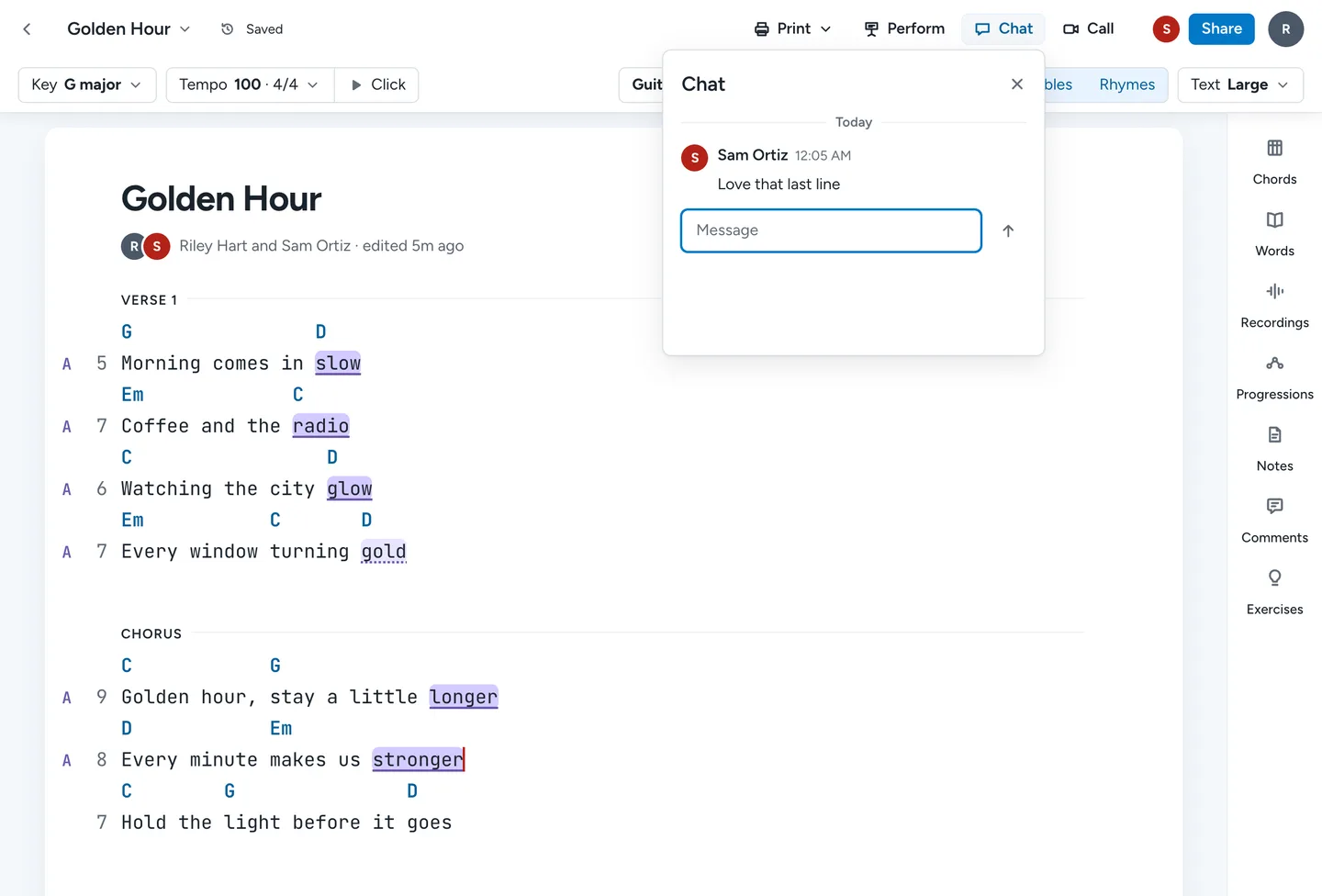Click the underlined word 'gold'
1322x896 pixels.
point(384,551)
